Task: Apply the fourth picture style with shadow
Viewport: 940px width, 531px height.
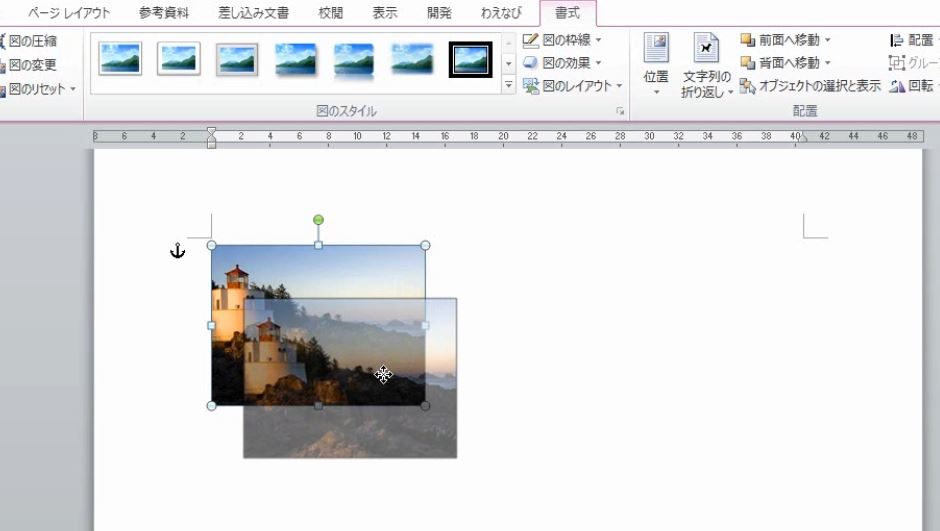Action: (296, 59)
